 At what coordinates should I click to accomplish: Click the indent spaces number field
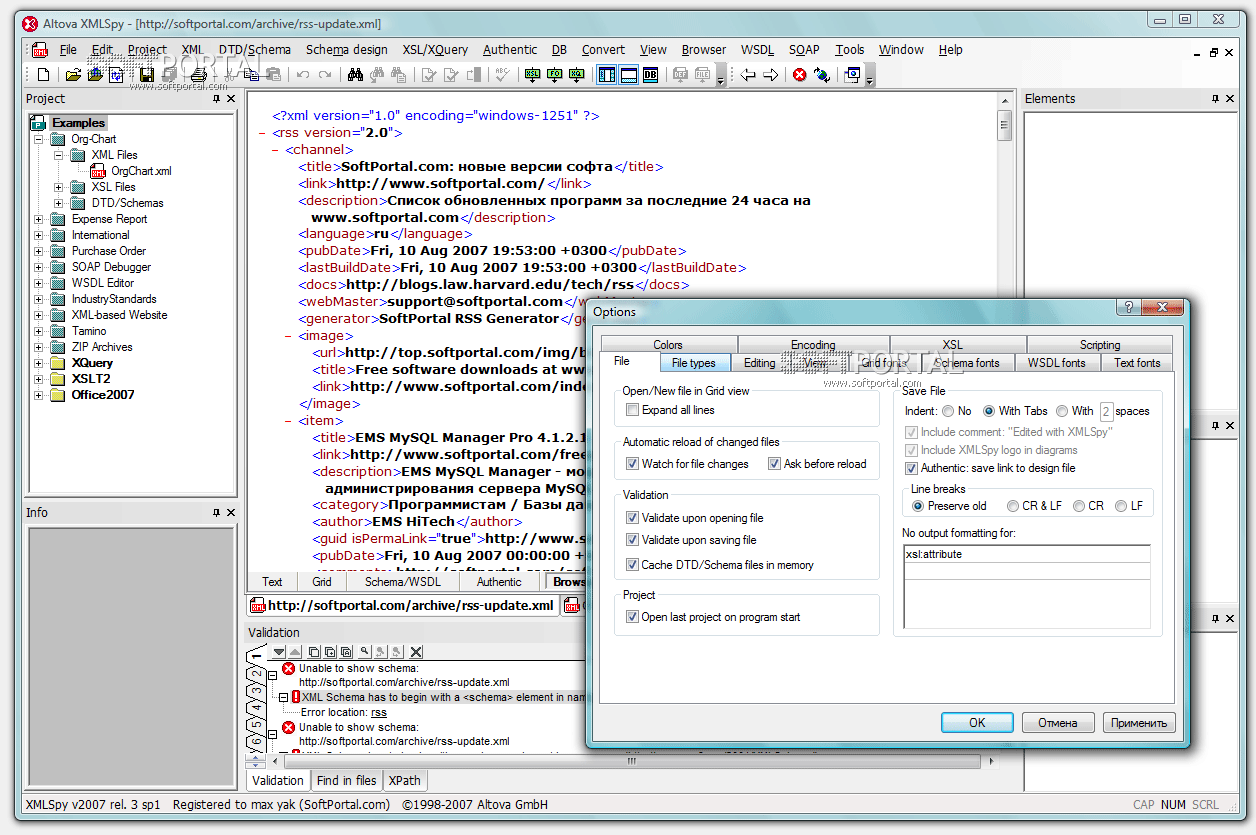pos(1106,411)
